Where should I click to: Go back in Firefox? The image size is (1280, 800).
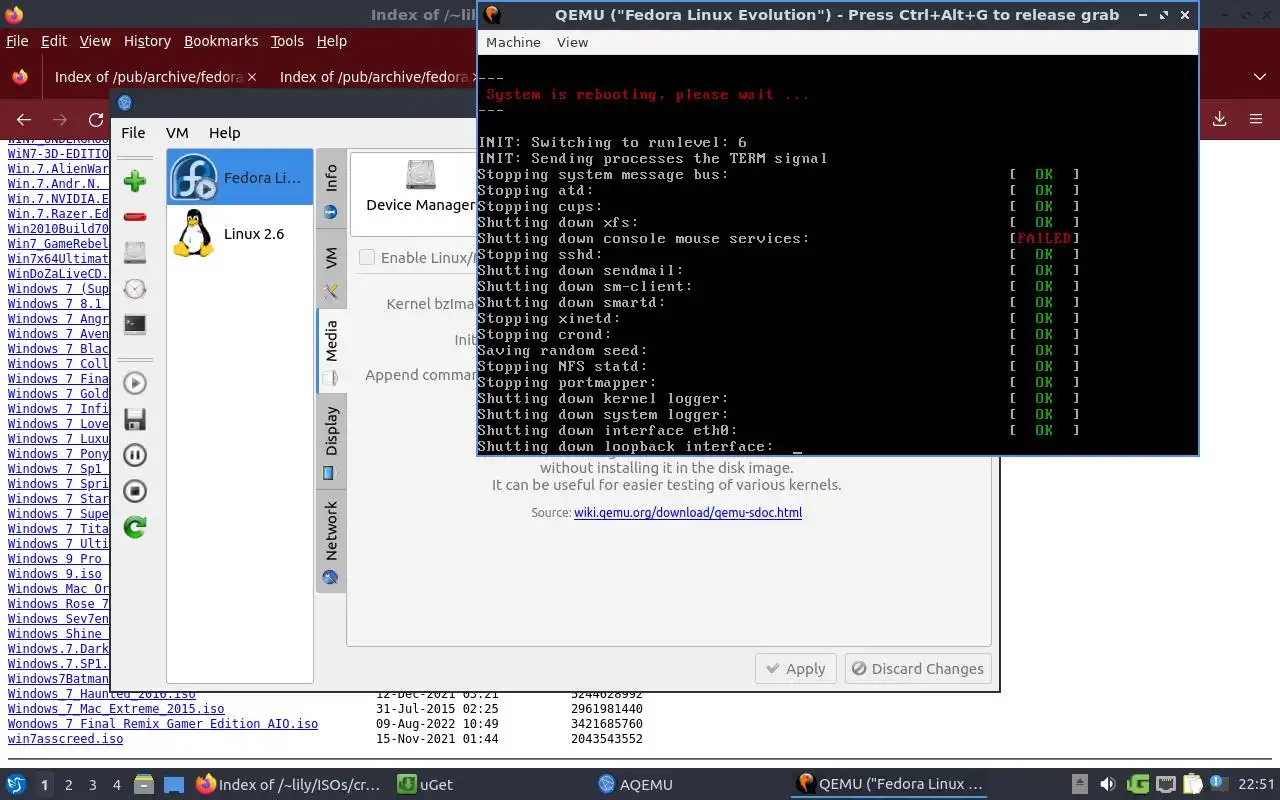click(x=24, y=119)
